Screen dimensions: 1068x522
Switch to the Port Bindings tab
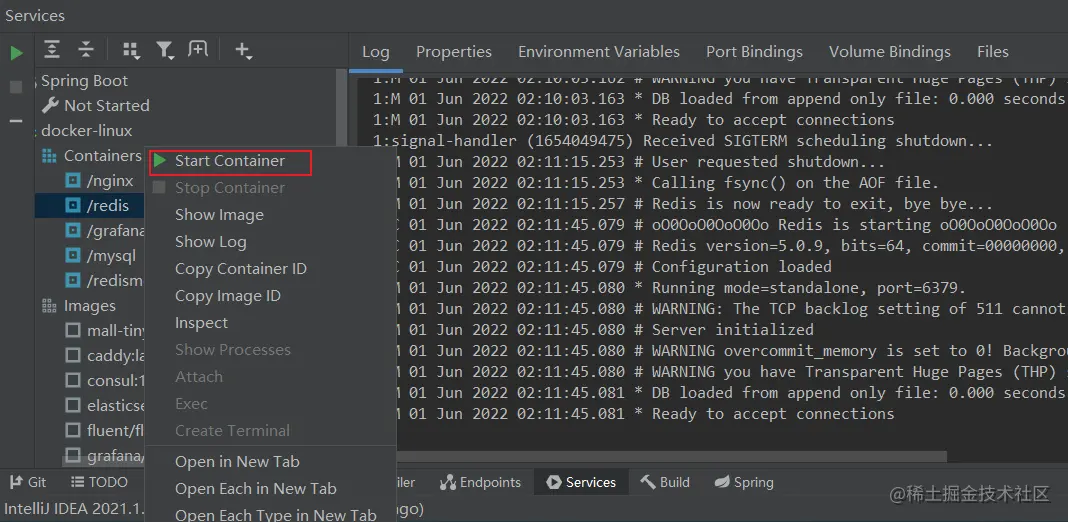click(x=754, y=52)
